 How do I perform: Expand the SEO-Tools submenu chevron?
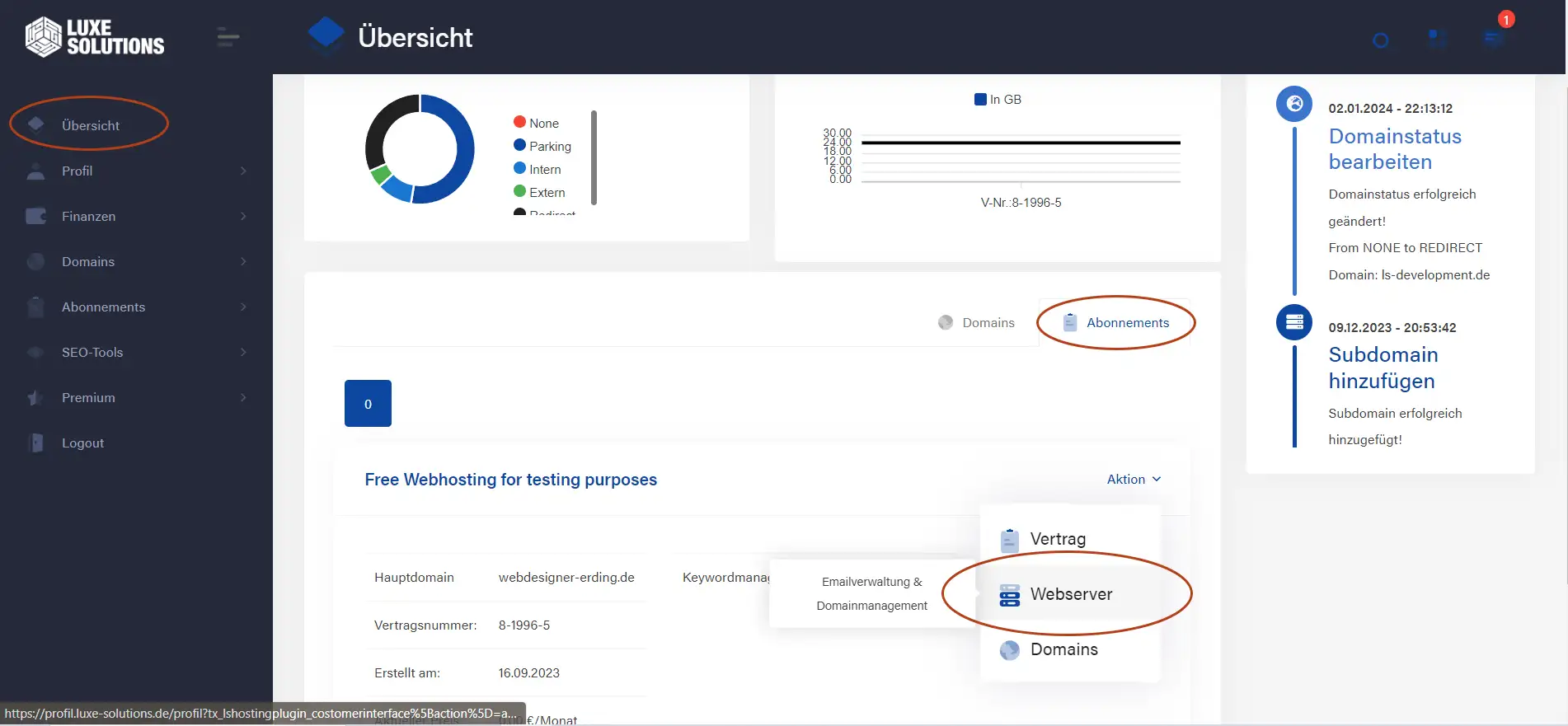[243, 352]
